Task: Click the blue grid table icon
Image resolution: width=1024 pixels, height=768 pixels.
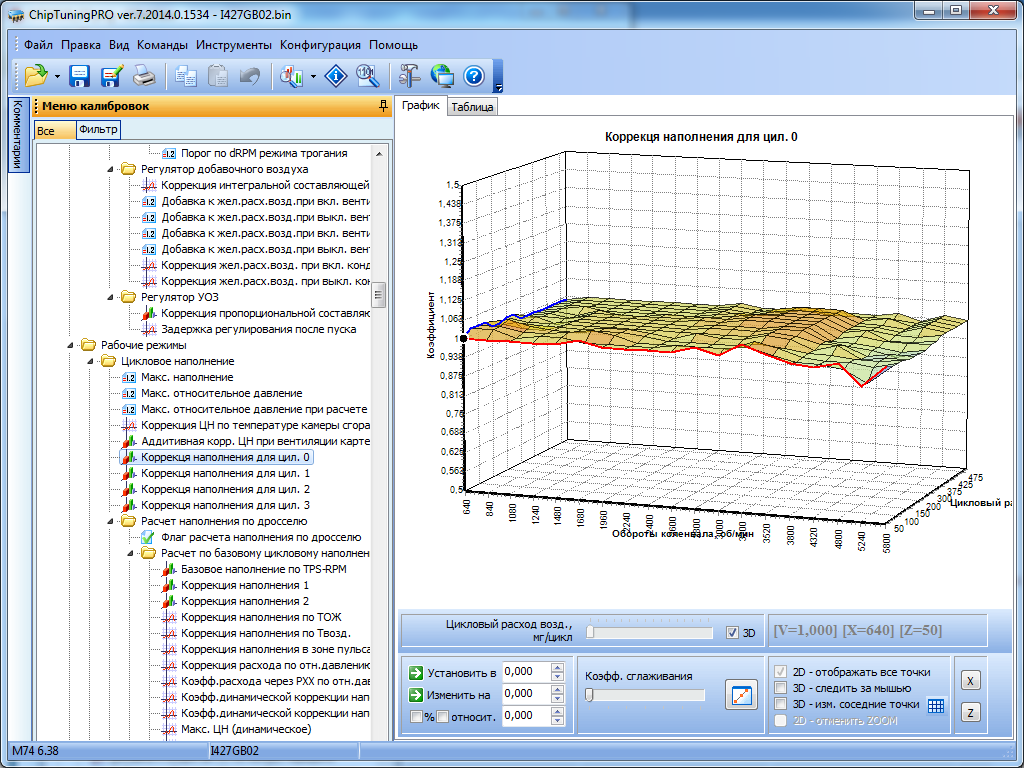Action: (936, 704)
